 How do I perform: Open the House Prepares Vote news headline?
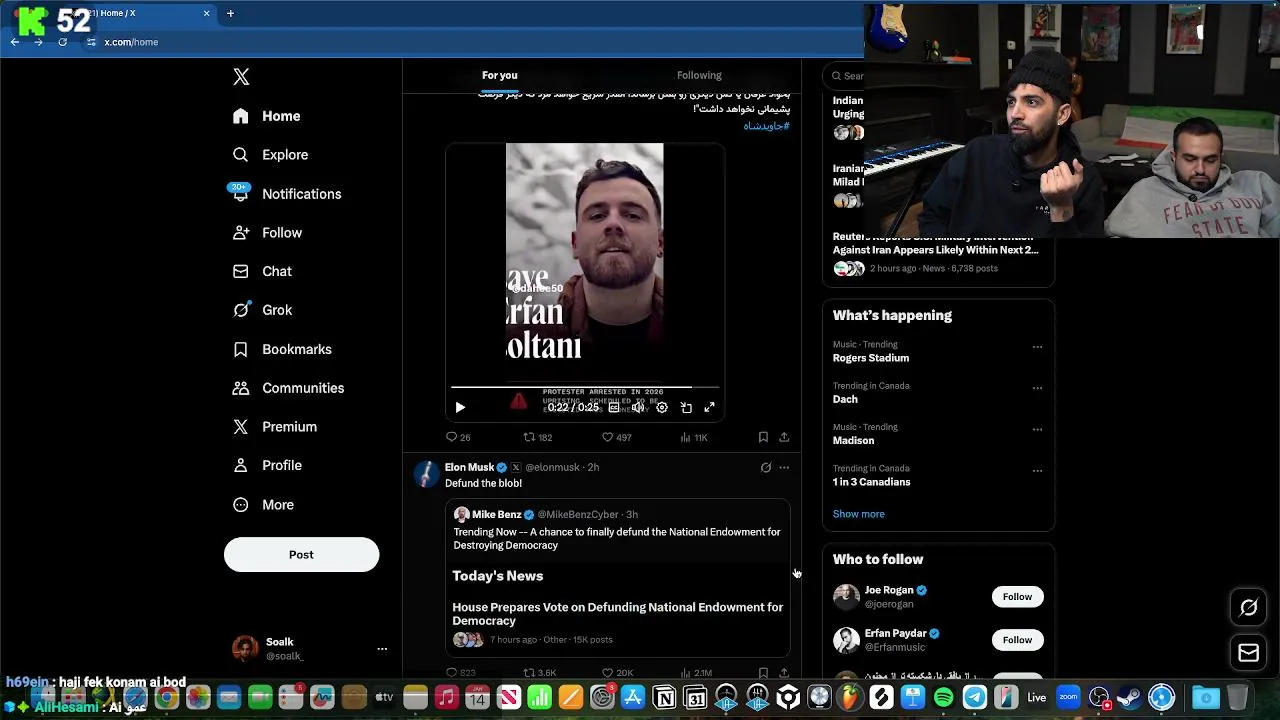(618, 614)
